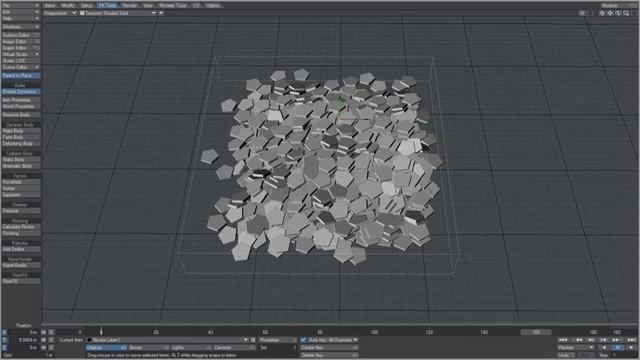The height and width of the screenshot is (360, 640).
Task: Select Lights edit mode
Action: 191,348
